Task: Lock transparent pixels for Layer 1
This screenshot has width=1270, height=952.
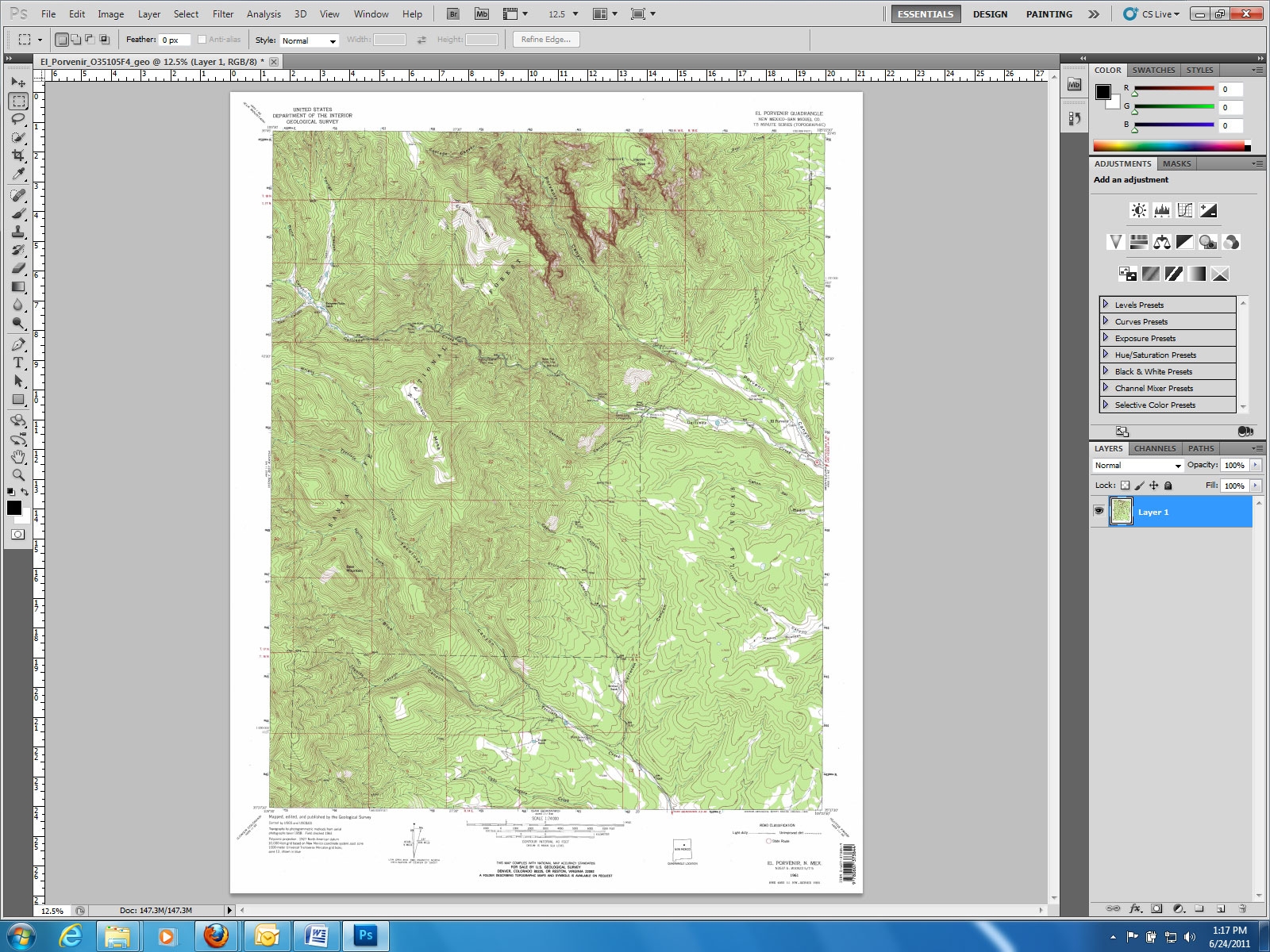Action: point(1126,484)
